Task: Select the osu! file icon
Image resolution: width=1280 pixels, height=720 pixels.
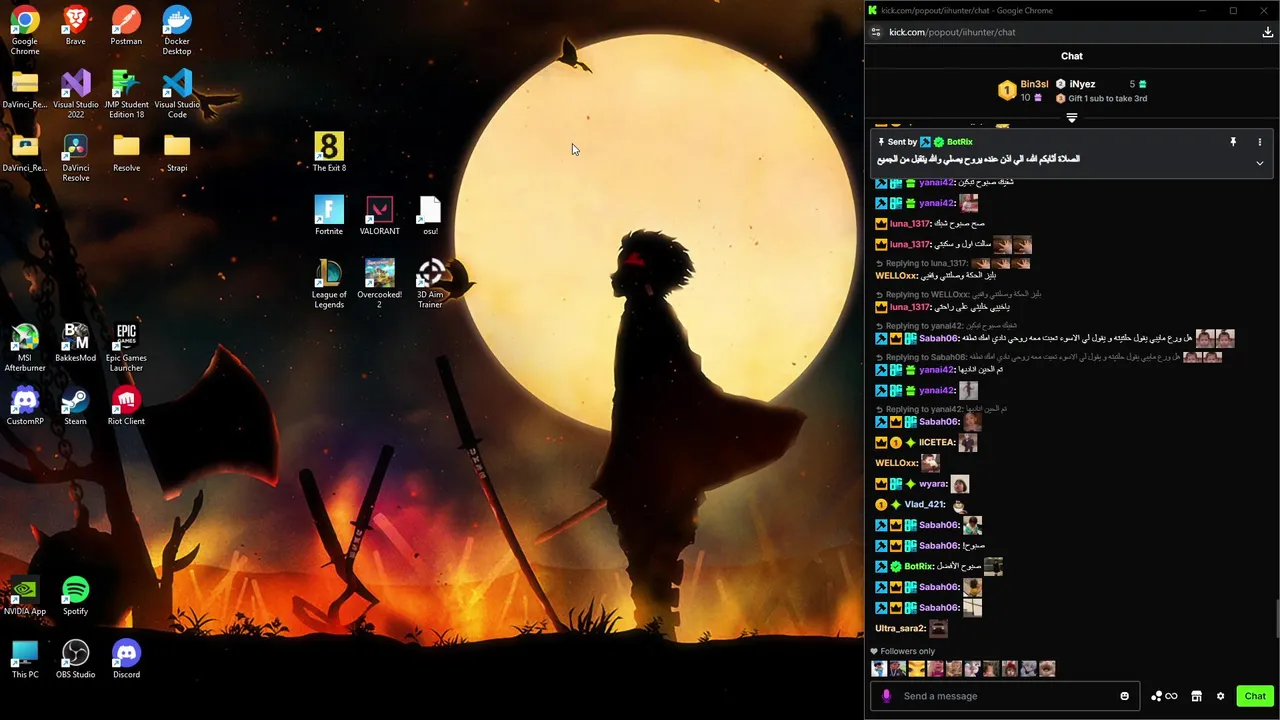Action: tap(430, 216)
